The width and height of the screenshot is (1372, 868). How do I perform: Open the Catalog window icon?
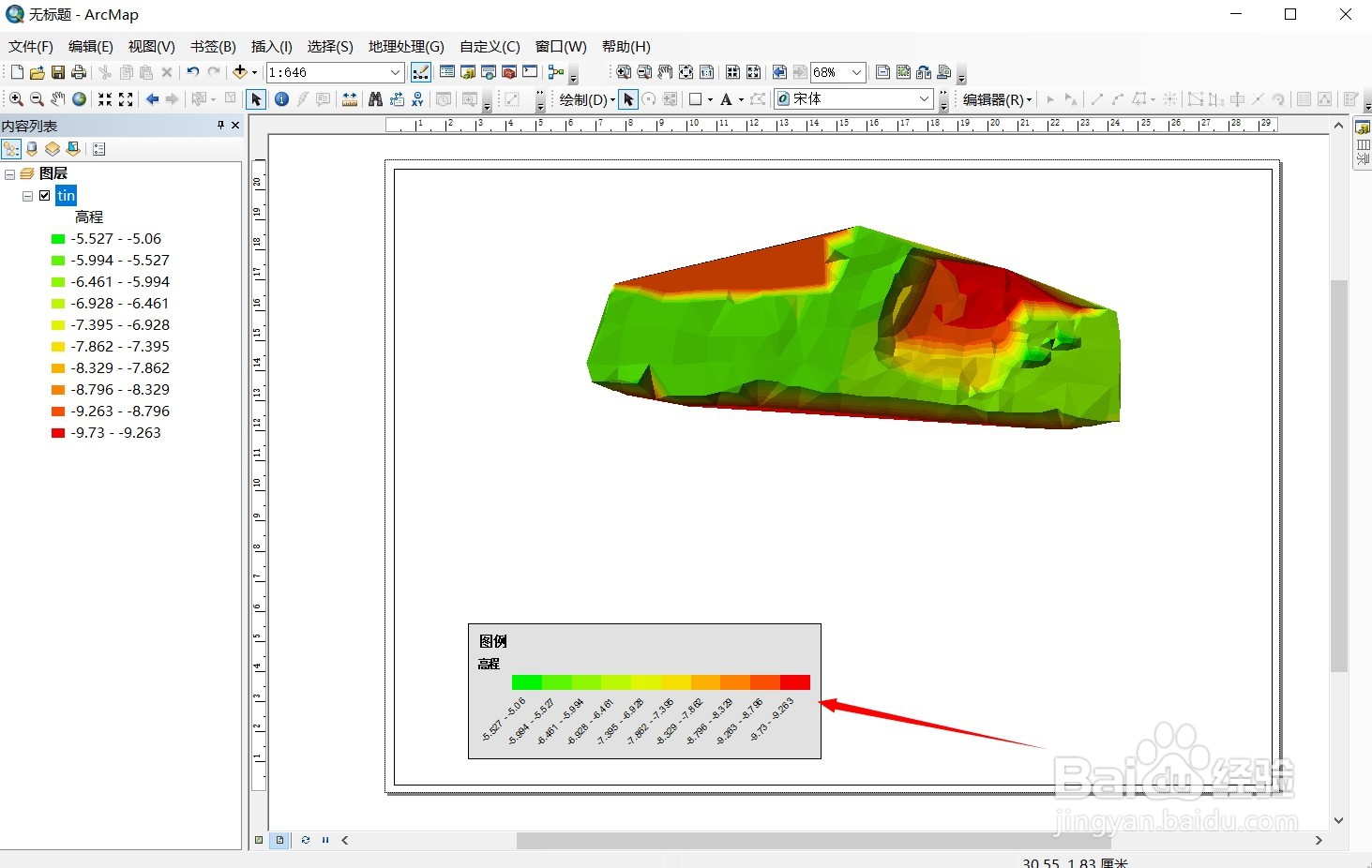(x=468, y=72)
